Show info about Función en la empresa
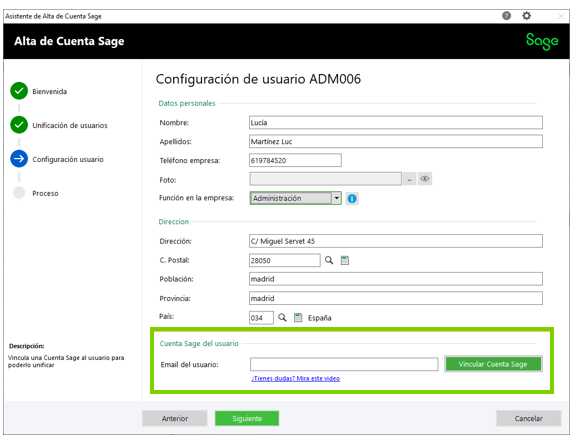 [x=352, y=198]
